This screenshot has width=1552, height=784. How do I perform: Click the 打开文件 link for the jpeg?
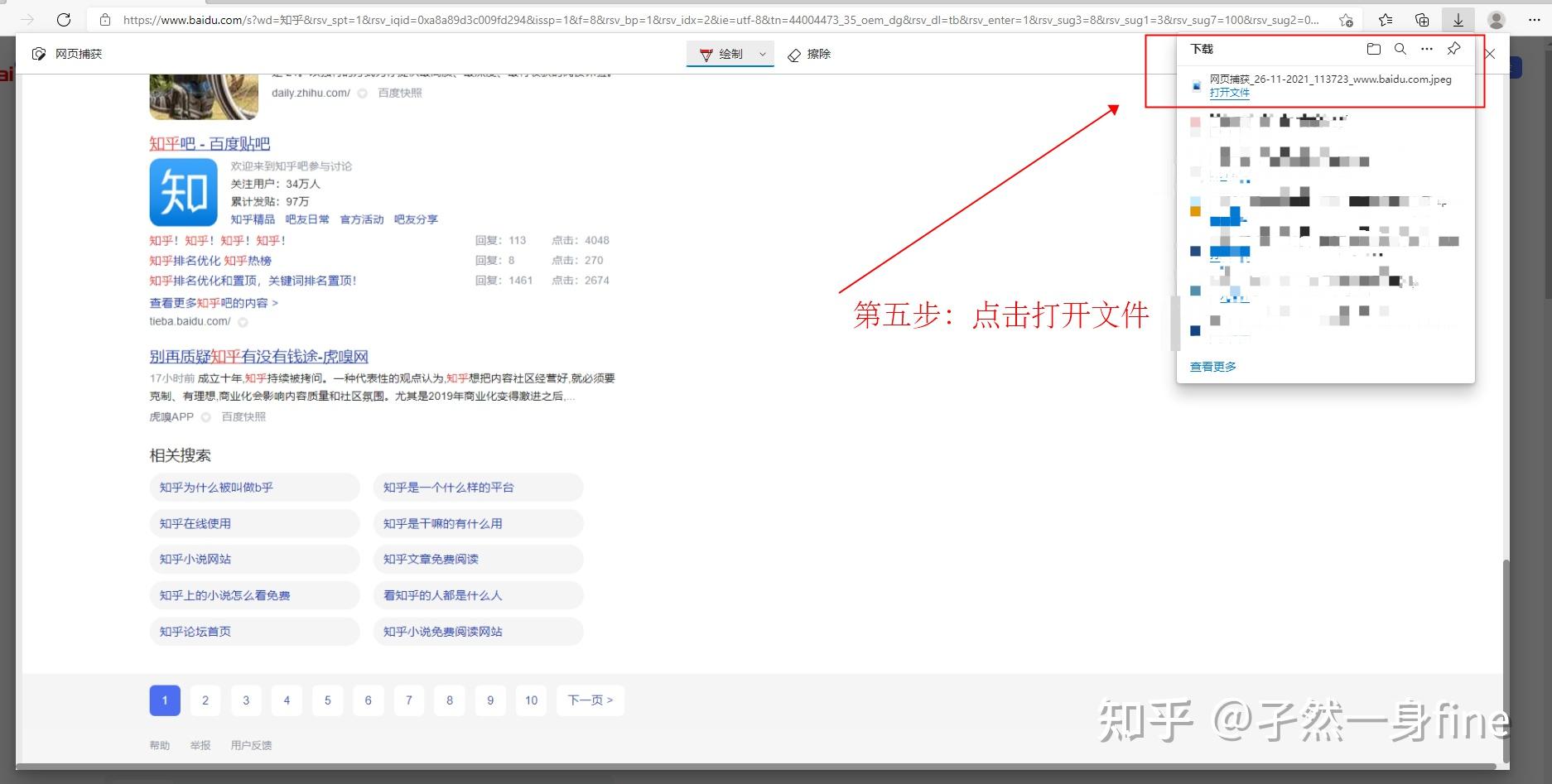1229,93
